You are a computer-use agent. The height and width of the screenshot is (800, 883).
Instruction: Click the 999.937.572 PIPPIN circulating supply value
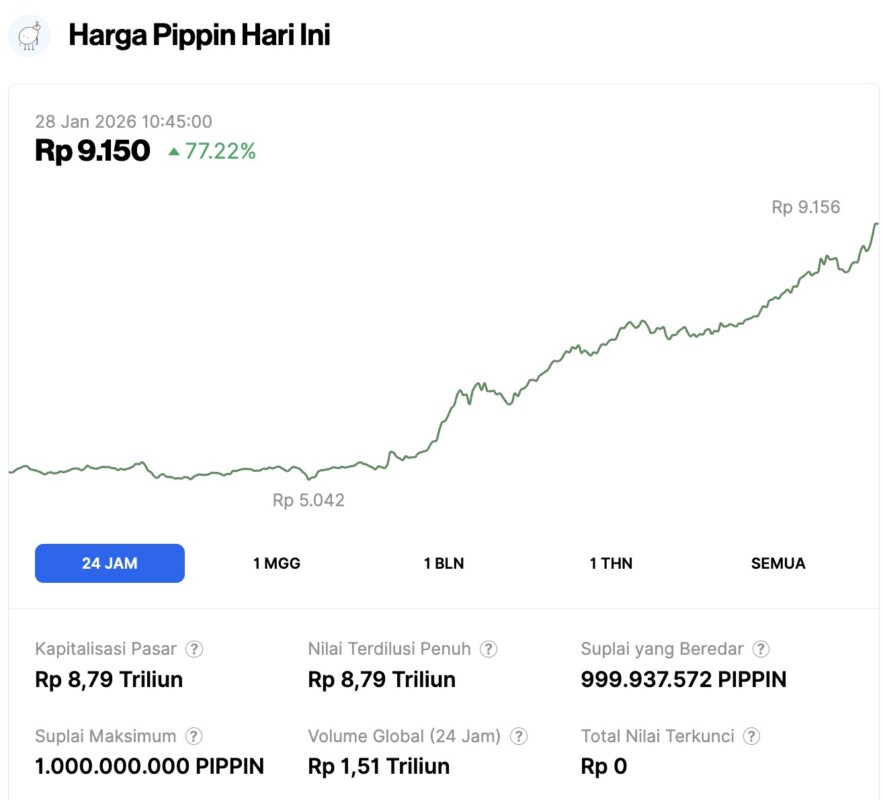[683, 680]
